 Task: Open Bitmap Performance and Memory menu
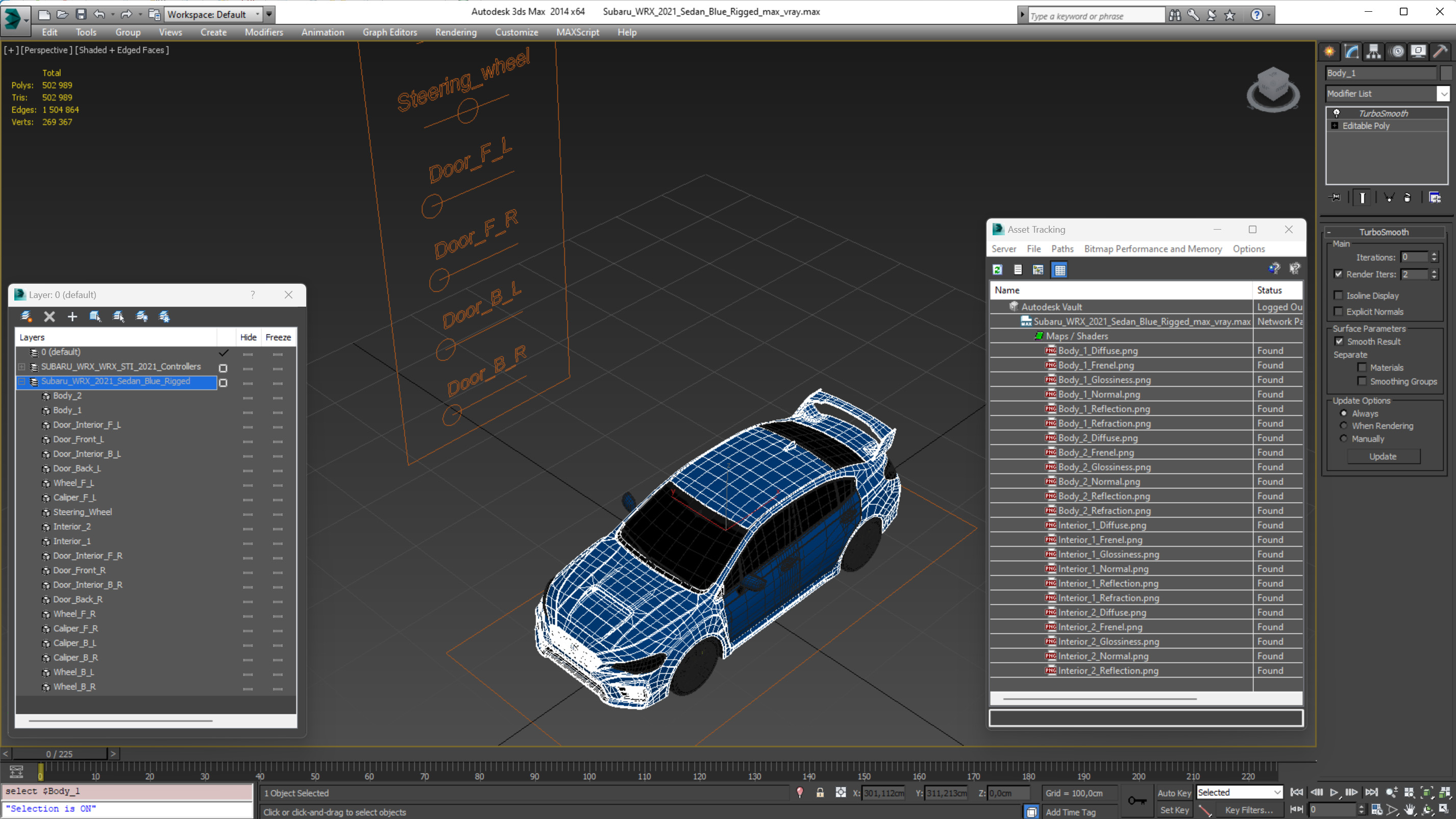[1153, 249]
